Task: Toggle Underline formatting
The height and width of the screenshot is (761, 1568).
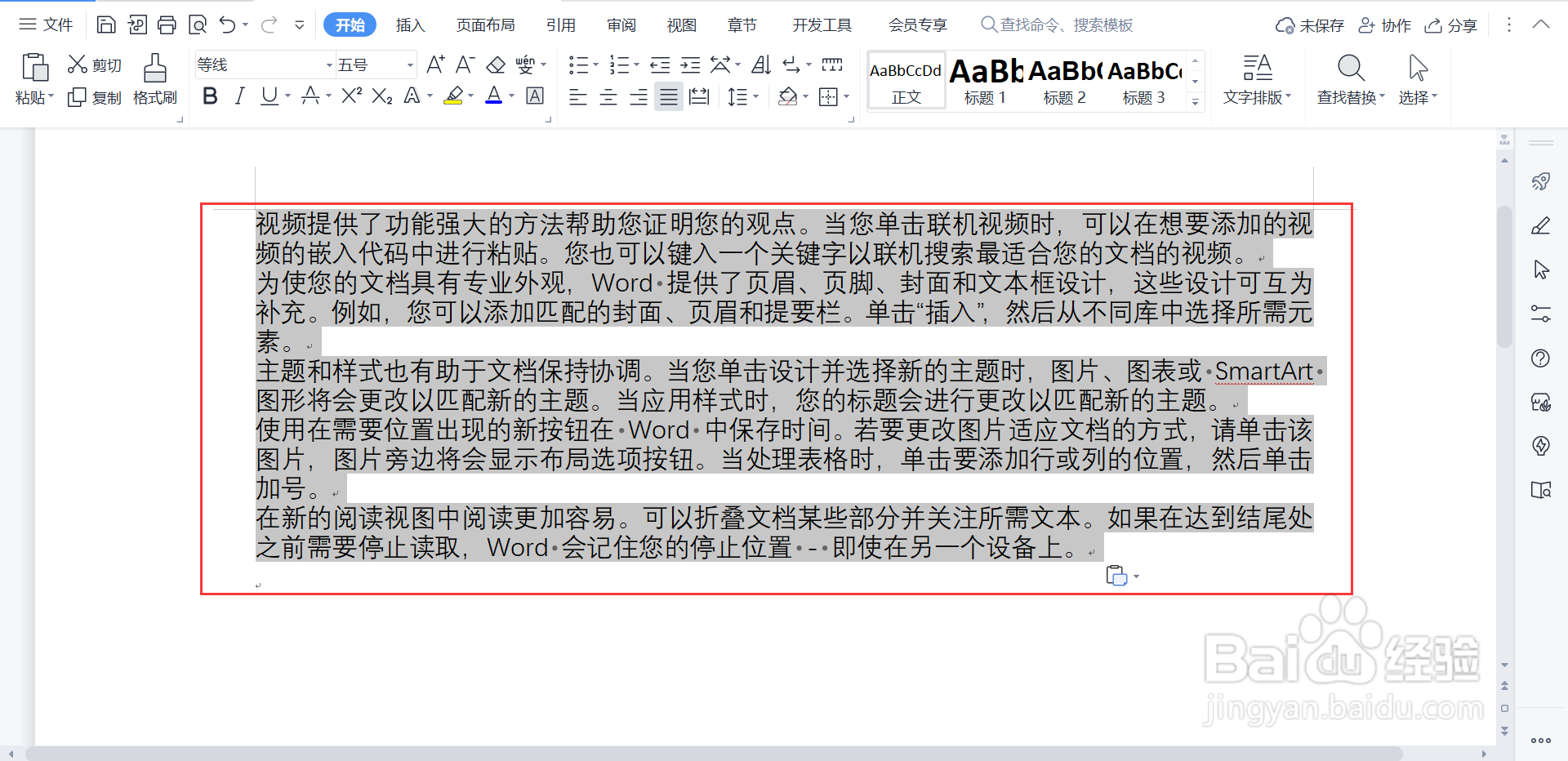Action: pos(269,96)
